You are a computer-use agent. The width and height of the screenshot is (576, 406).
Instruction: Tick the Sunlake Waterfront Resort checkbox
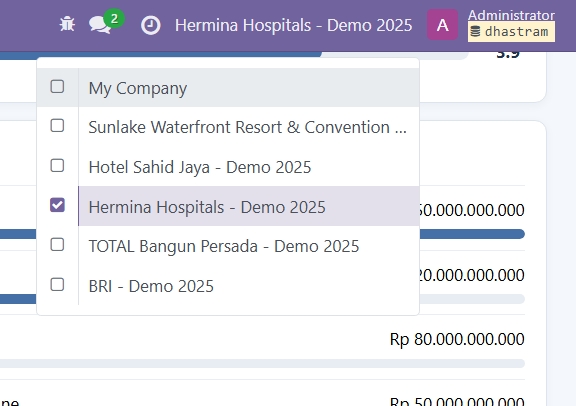[x=57, y=126]
